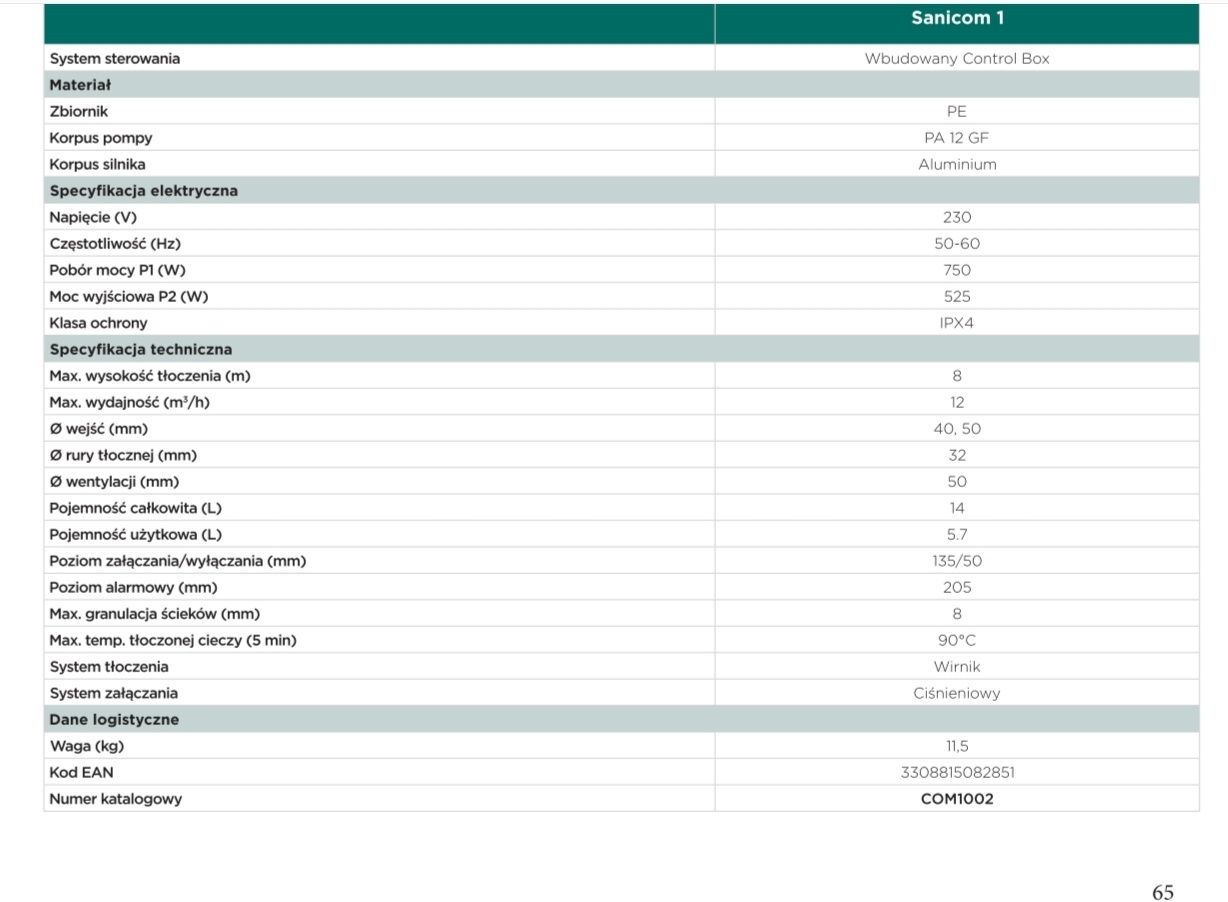Image resolution: width=1228 pixels, height=902 pixels.
Task: Click the "Pojemność użytkowa (L)" label
Action: [136, 535]
